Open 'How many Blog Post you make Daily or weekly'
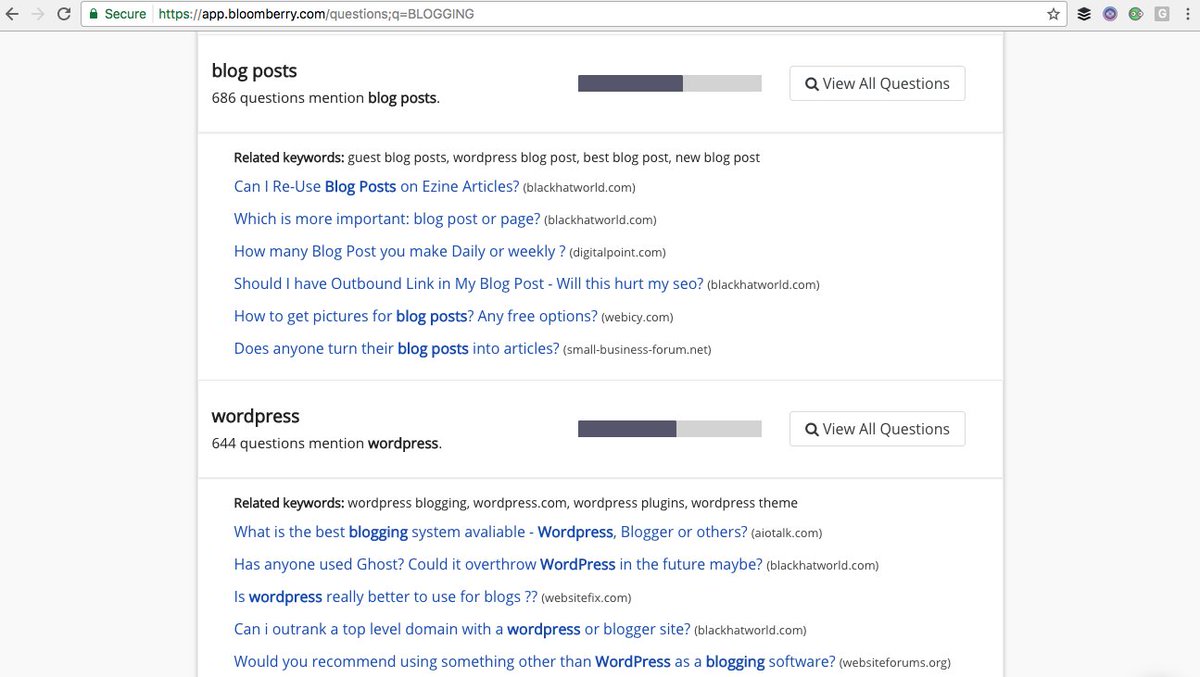The image size is (1200, 677). (x=400, y=251)
